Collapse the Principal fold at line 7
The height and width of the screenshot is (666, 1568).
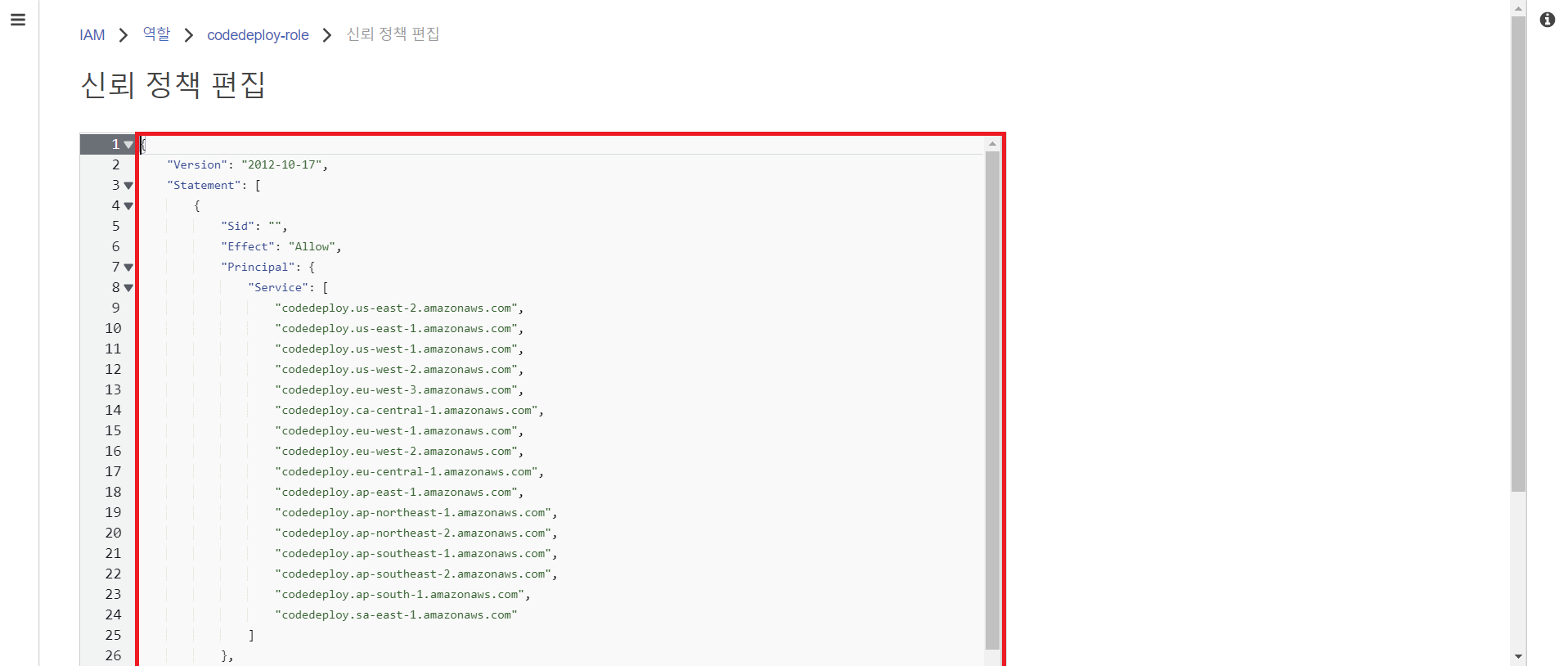pyautogui.click(x=128, y=268)
